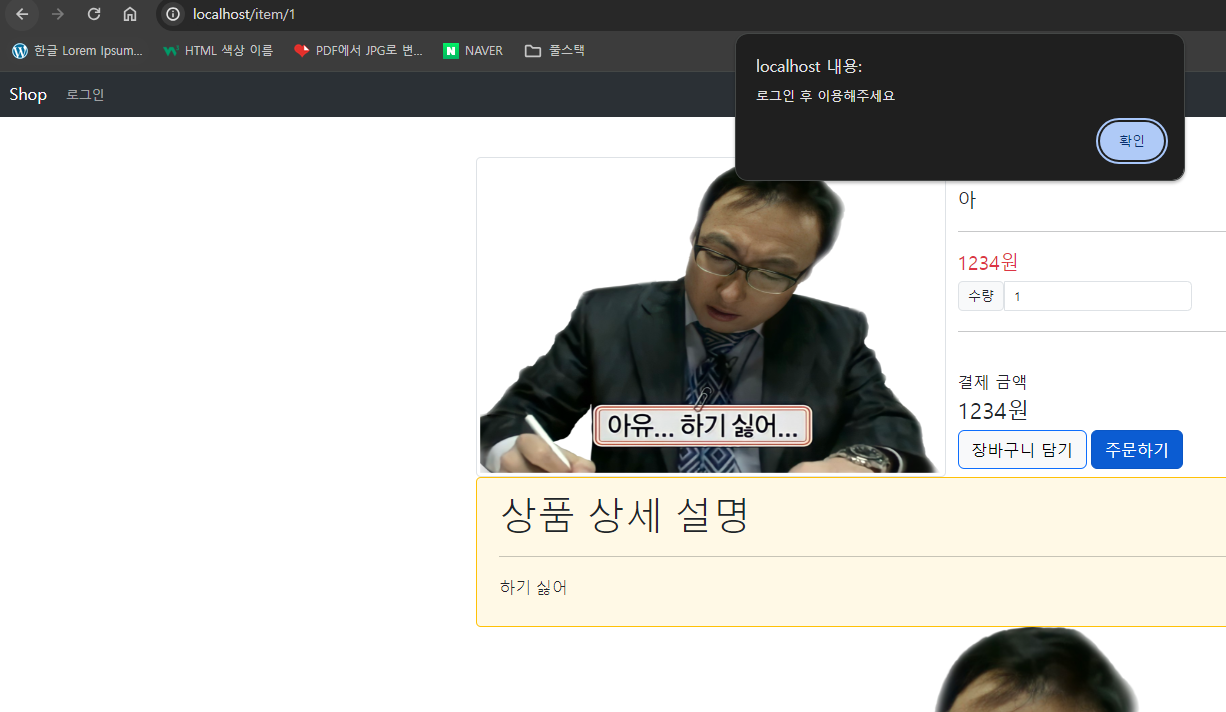Open the 풀스택 bookmarks folder
1226x712 pixels.
coord(555,50)
